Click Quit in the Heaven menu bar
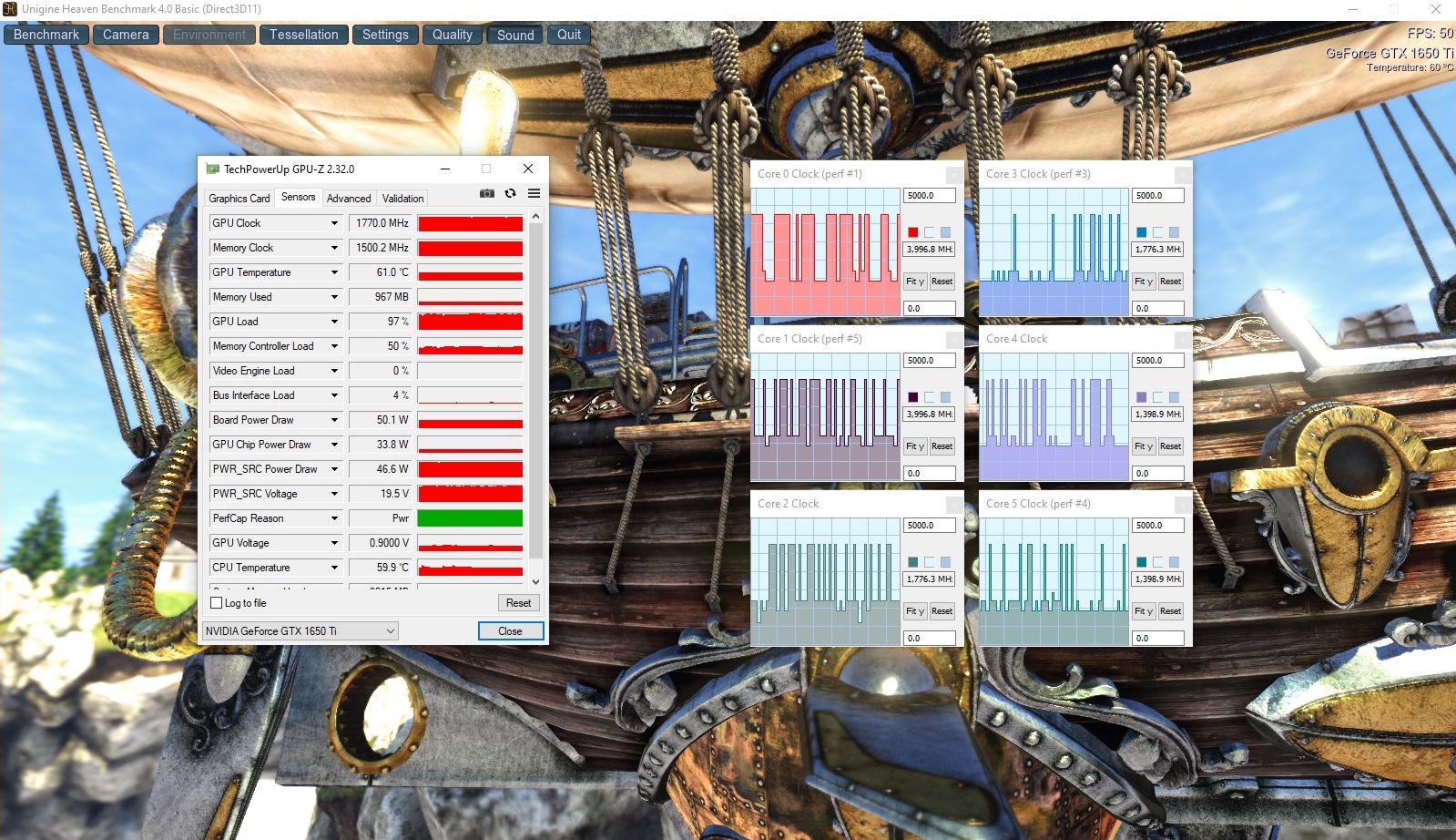 click(x=569, y=35)
